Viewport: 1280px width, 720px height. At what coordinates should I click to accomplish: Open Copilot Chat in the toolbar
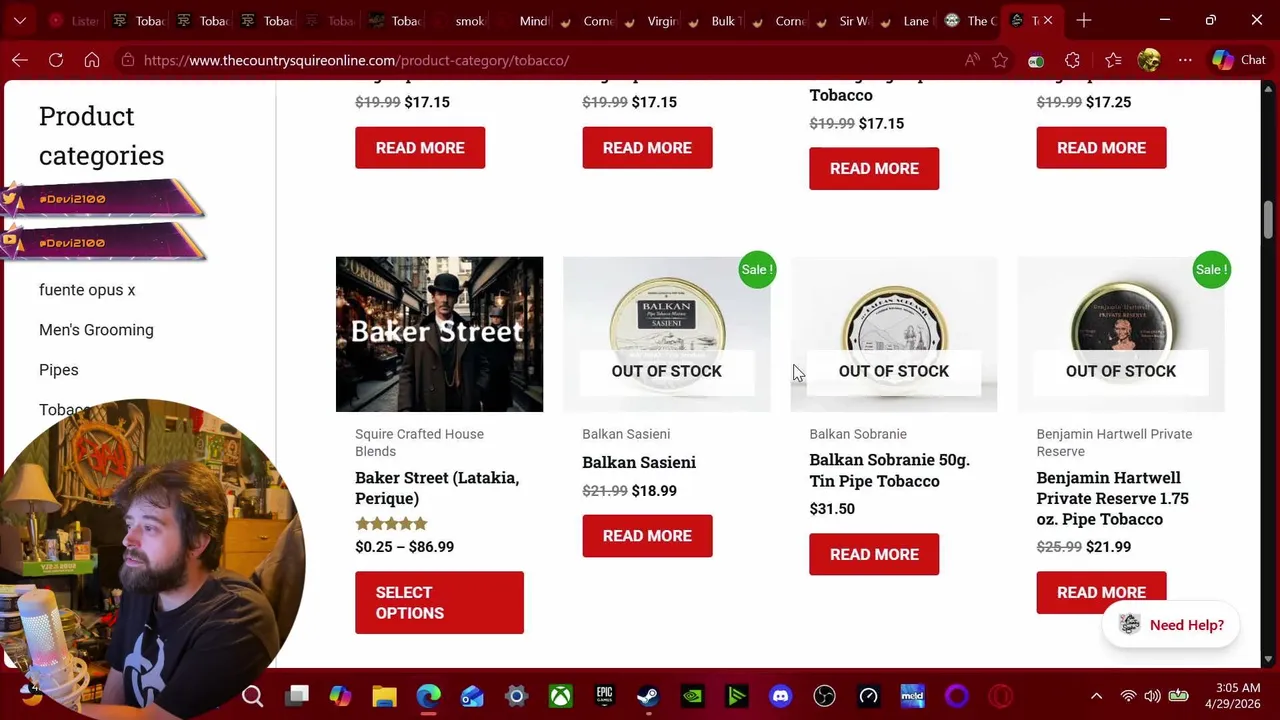(1239, 60)
